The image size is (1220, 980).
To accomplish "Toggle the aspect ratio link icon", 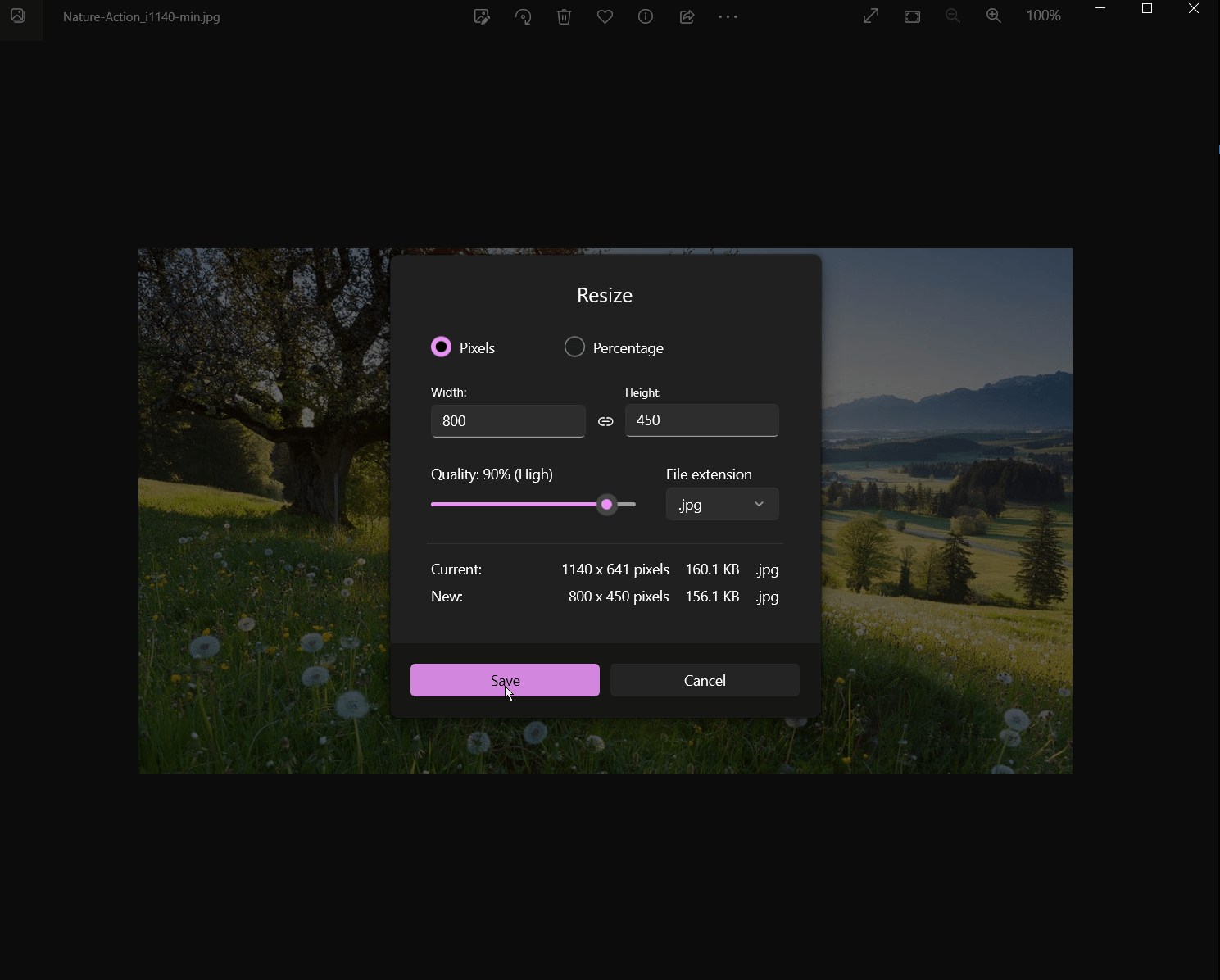I will [x=605, y=421].
